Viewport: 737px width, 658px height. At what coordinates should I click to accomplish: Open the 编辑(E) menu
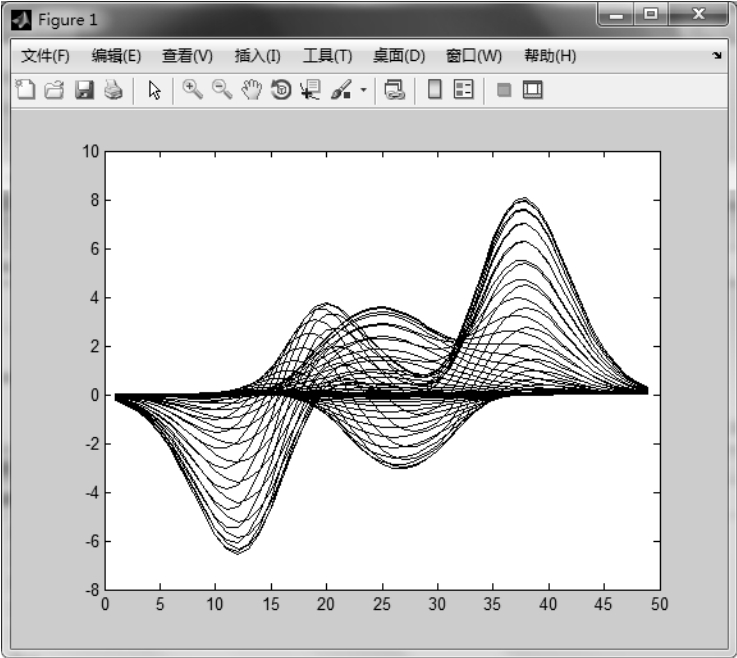(x=116, y=56)
